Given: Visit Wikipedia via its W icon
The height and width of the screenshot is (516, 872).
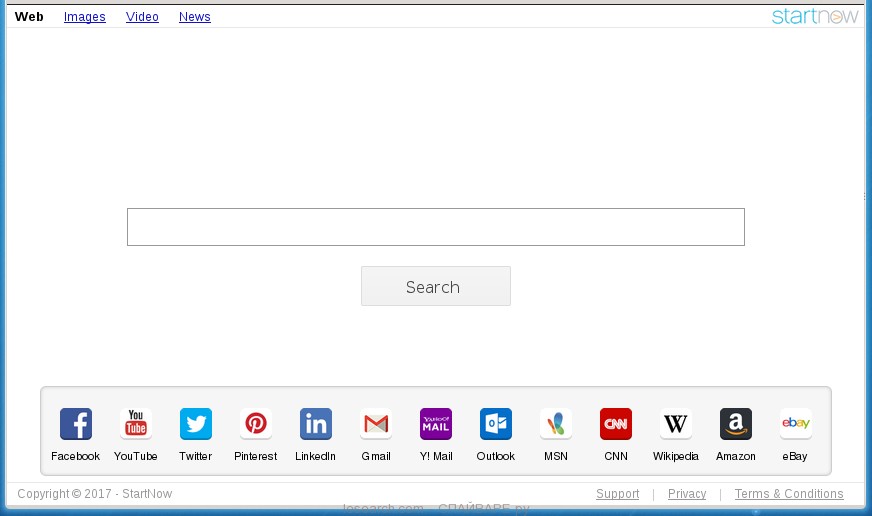Looking at the screenshot, I should pos(676,424).
